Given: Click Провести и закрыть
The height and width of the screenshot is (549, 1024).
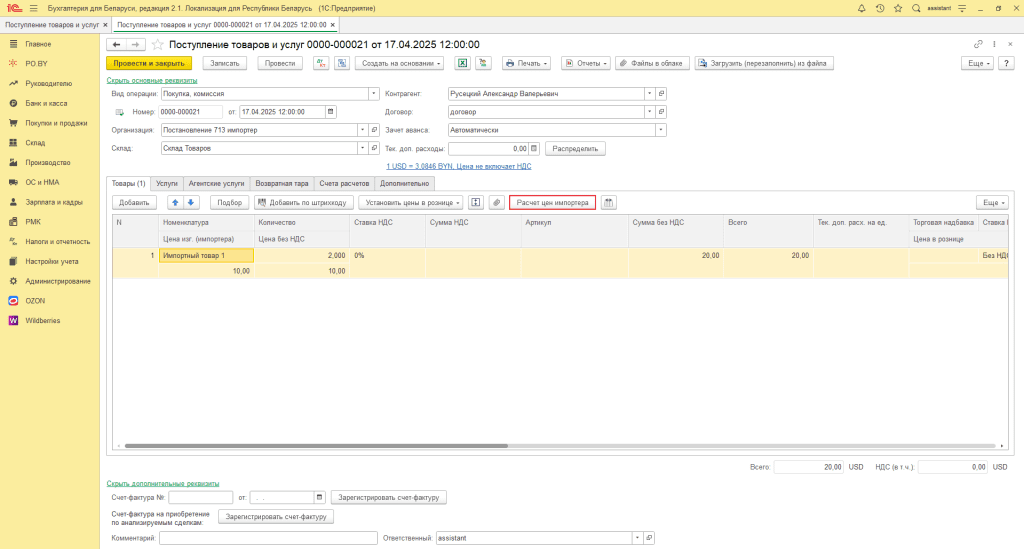Looking at the screenshot, I should (149, 63).
